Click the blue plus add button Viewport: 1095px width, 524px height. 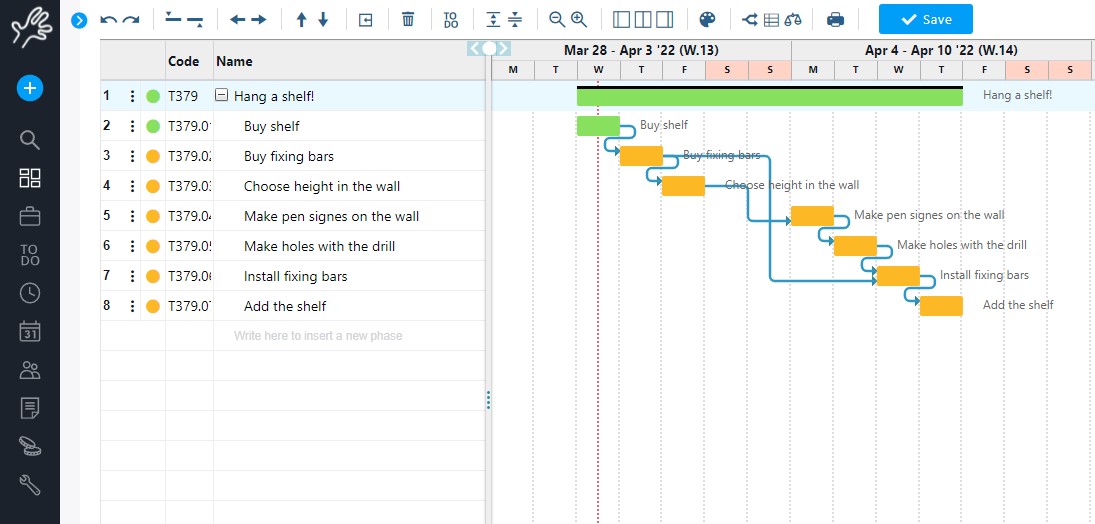pyautogui.click(x=30, y=88)
